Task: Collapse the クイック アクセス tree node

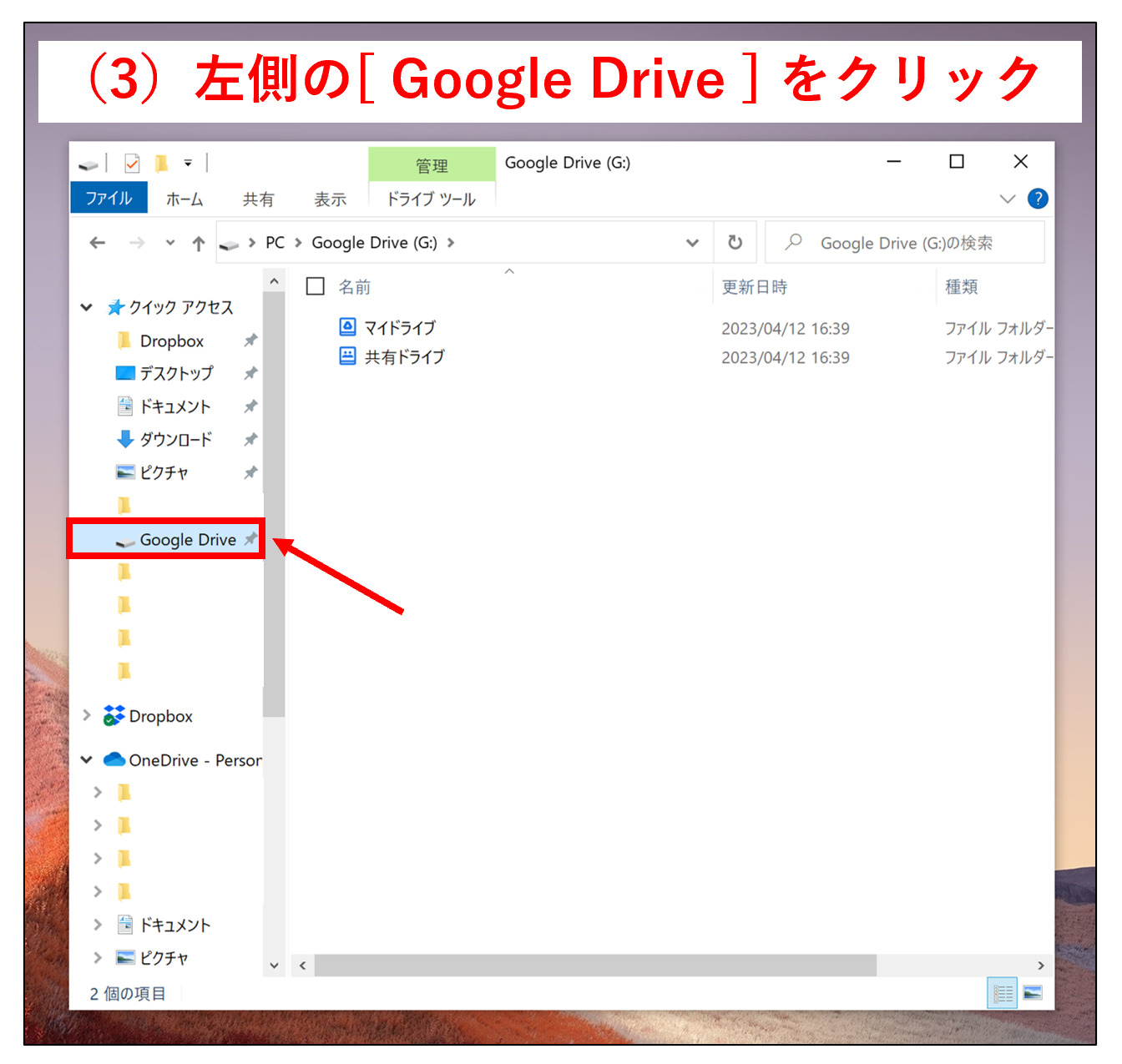Action: pyautogui.click(x=86, y=307)
